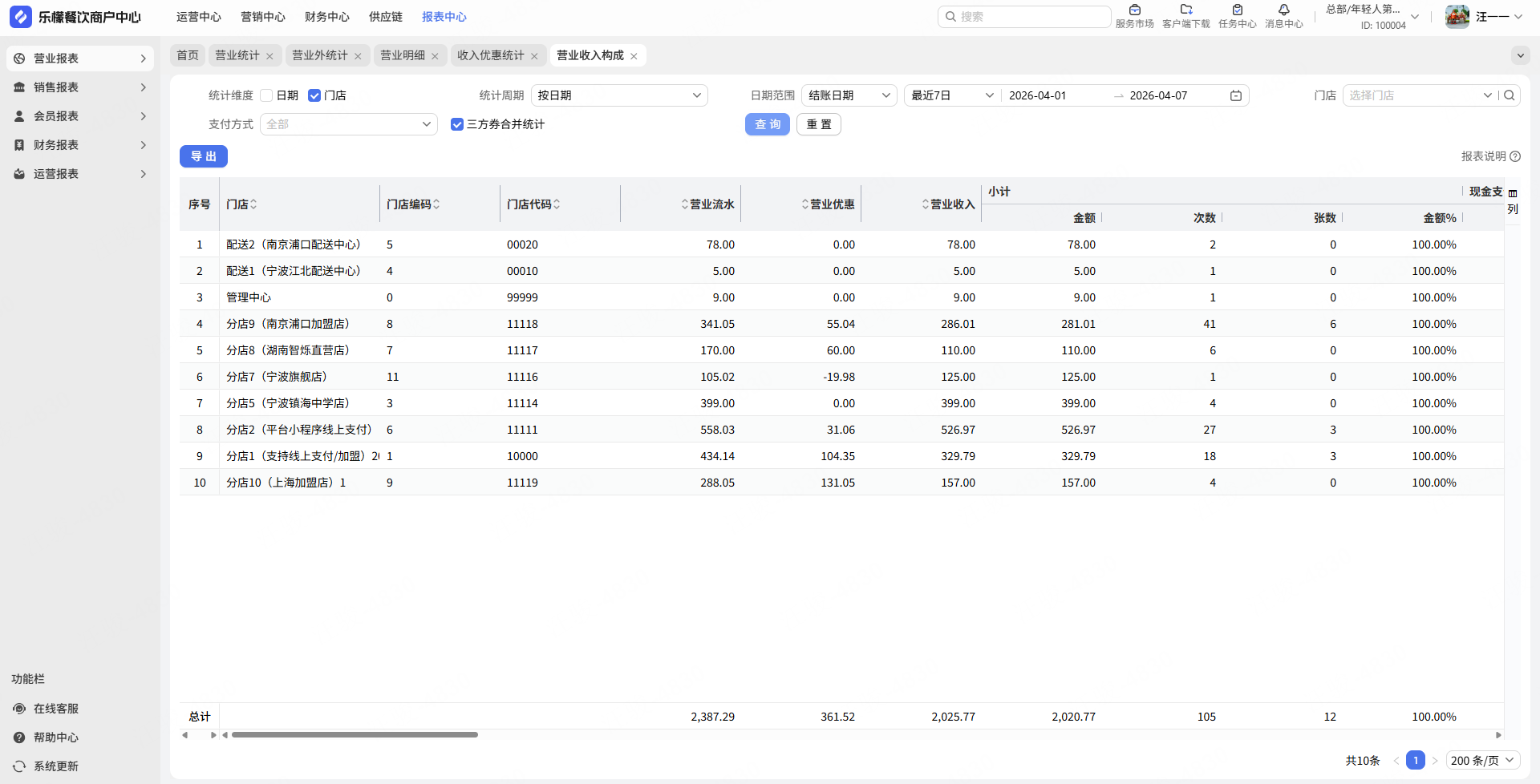This screenshot has height=784, width=1540.
Task: Enable the 日期 dimension checkbox
Action: click(x=266, y=95)
